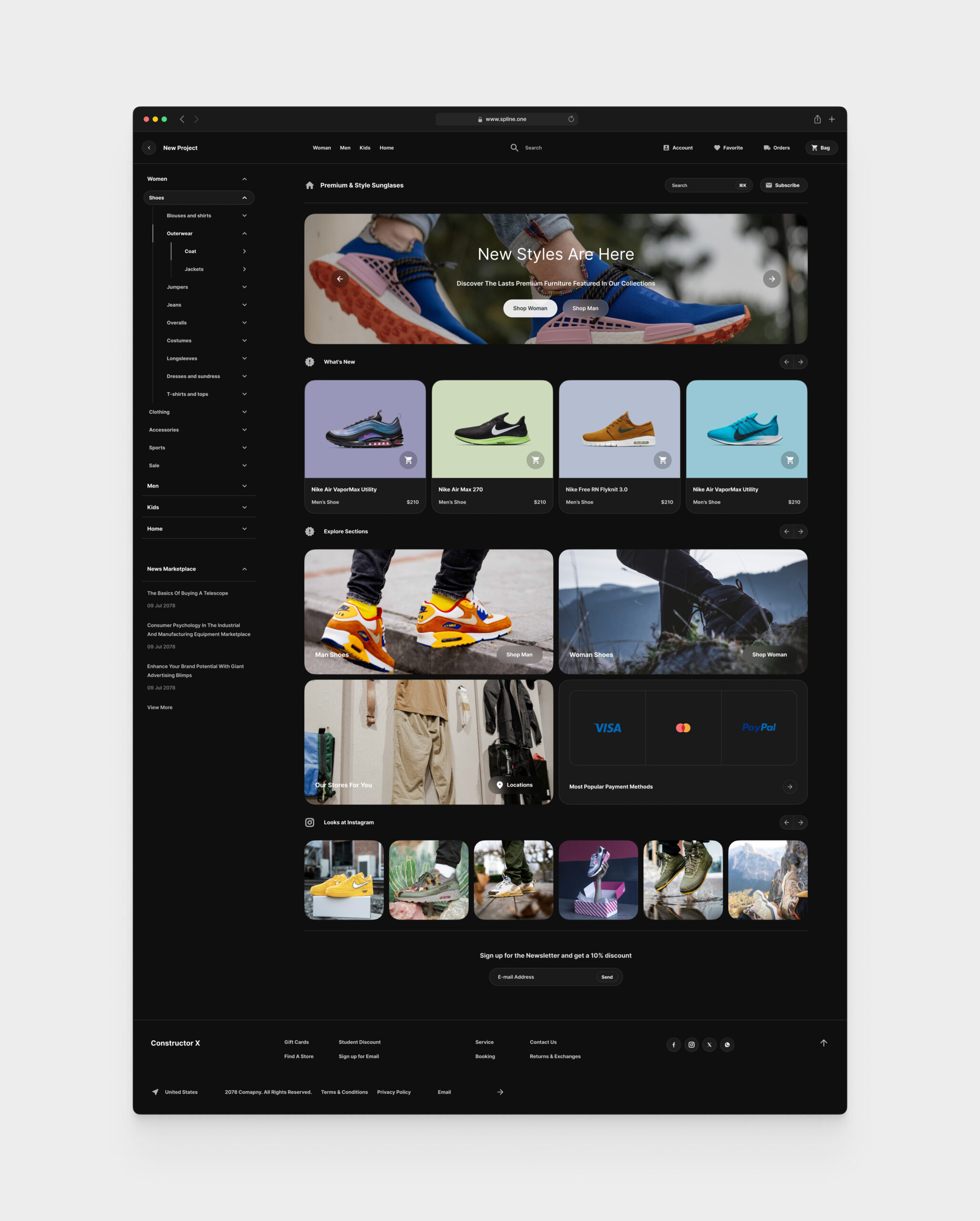The image size is (980, 1221).
Task: Click the Shop Man hero button
Action: pos(586,308)
